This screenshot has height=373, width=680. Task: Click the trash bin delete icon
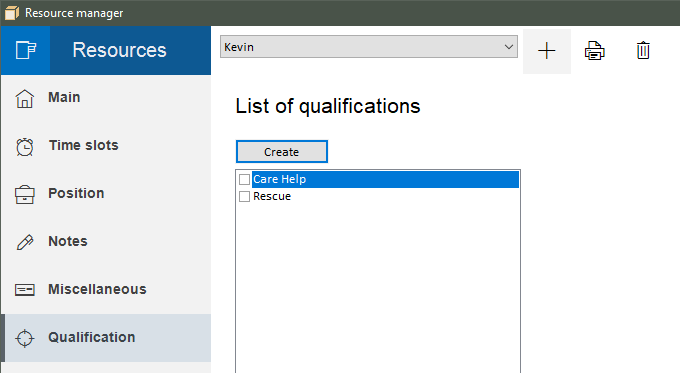pos(643,50)
